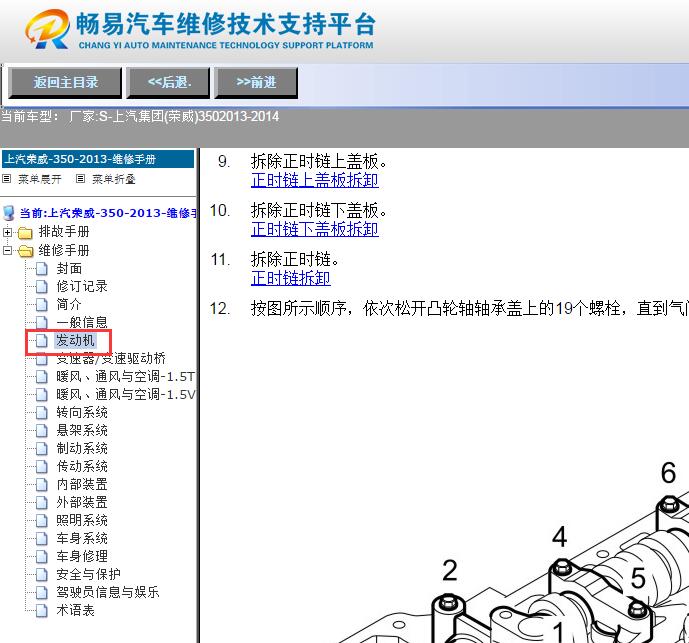Click the page icon beside 驾驶员信息与娱乐
Screen dimensions: 689x643
coord(41,593)
